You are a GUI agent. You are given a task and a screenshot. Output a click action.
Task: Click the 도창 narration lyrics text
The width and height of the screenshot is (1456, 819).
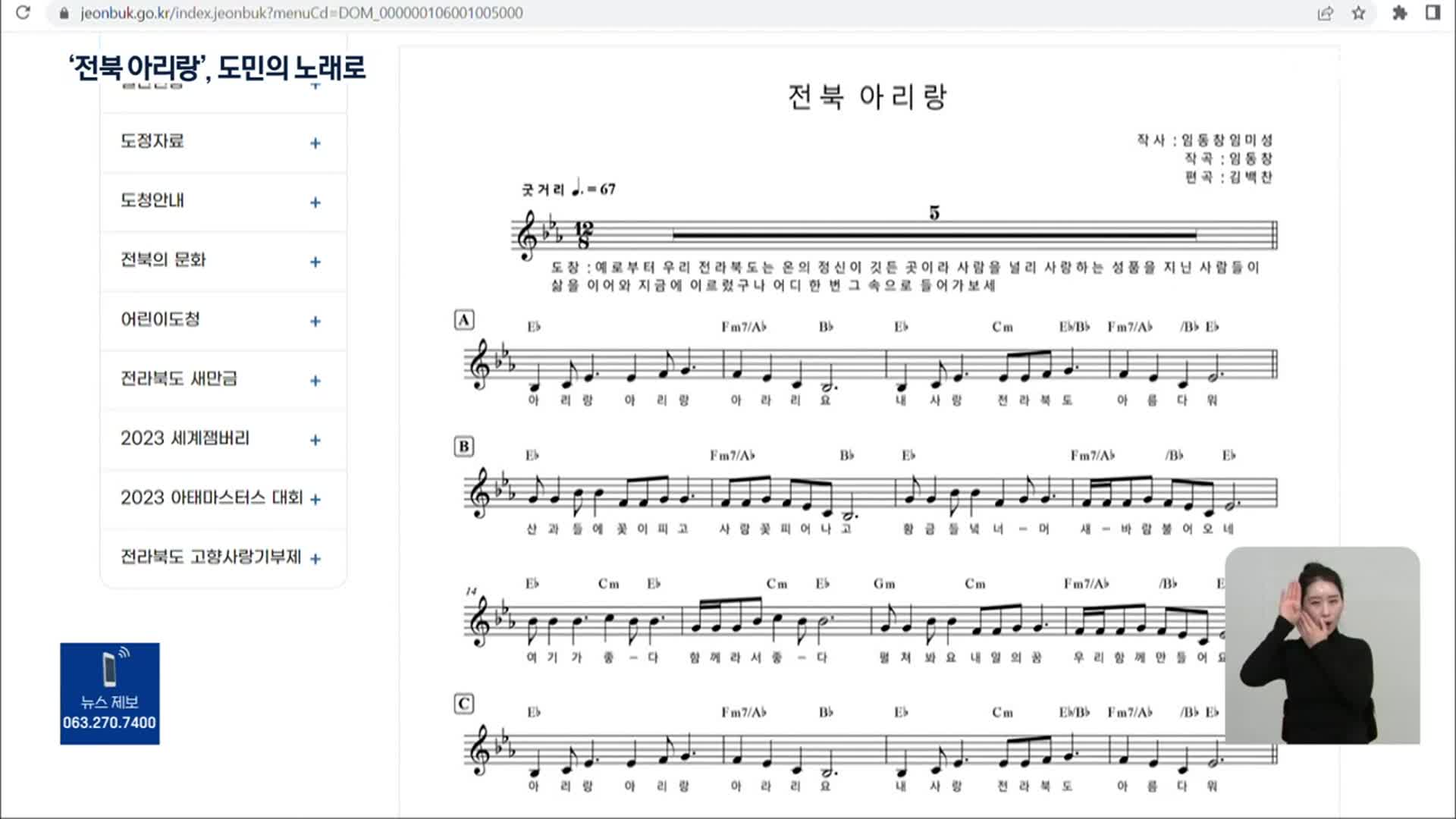point(904,276)
